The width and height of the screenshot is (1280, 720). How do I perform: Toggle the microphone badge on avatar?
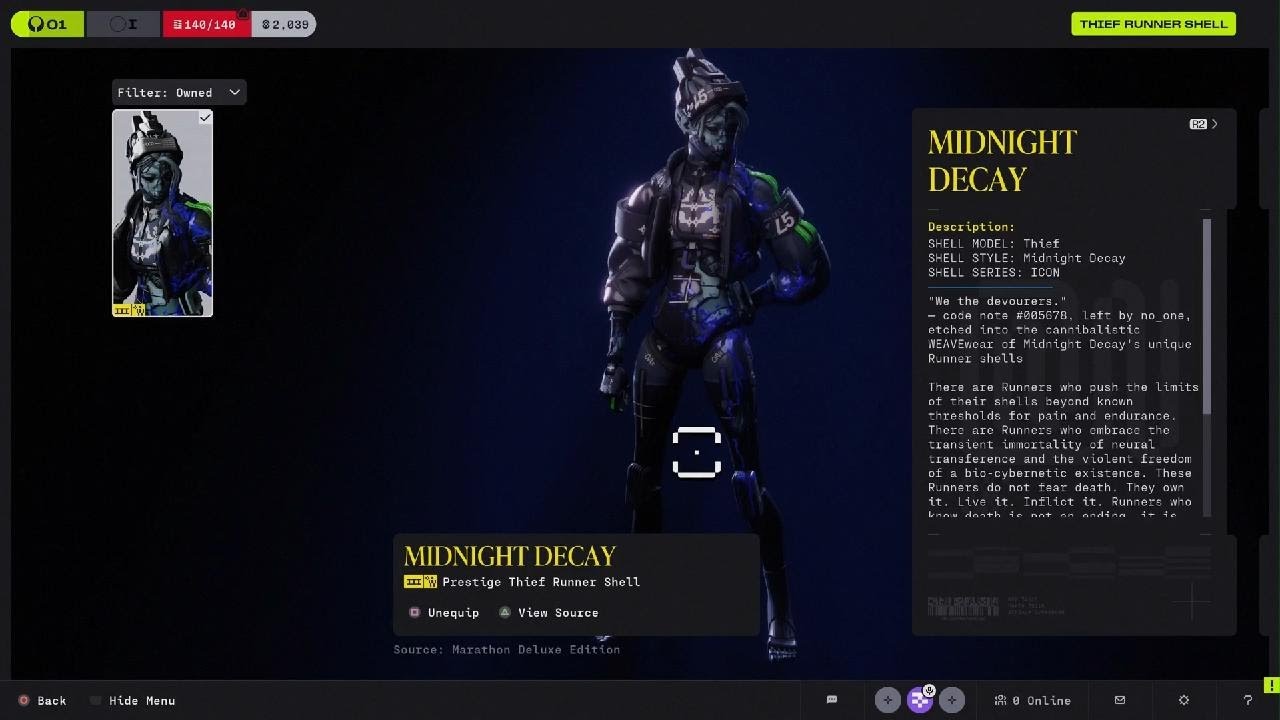(x=929, y=690)
